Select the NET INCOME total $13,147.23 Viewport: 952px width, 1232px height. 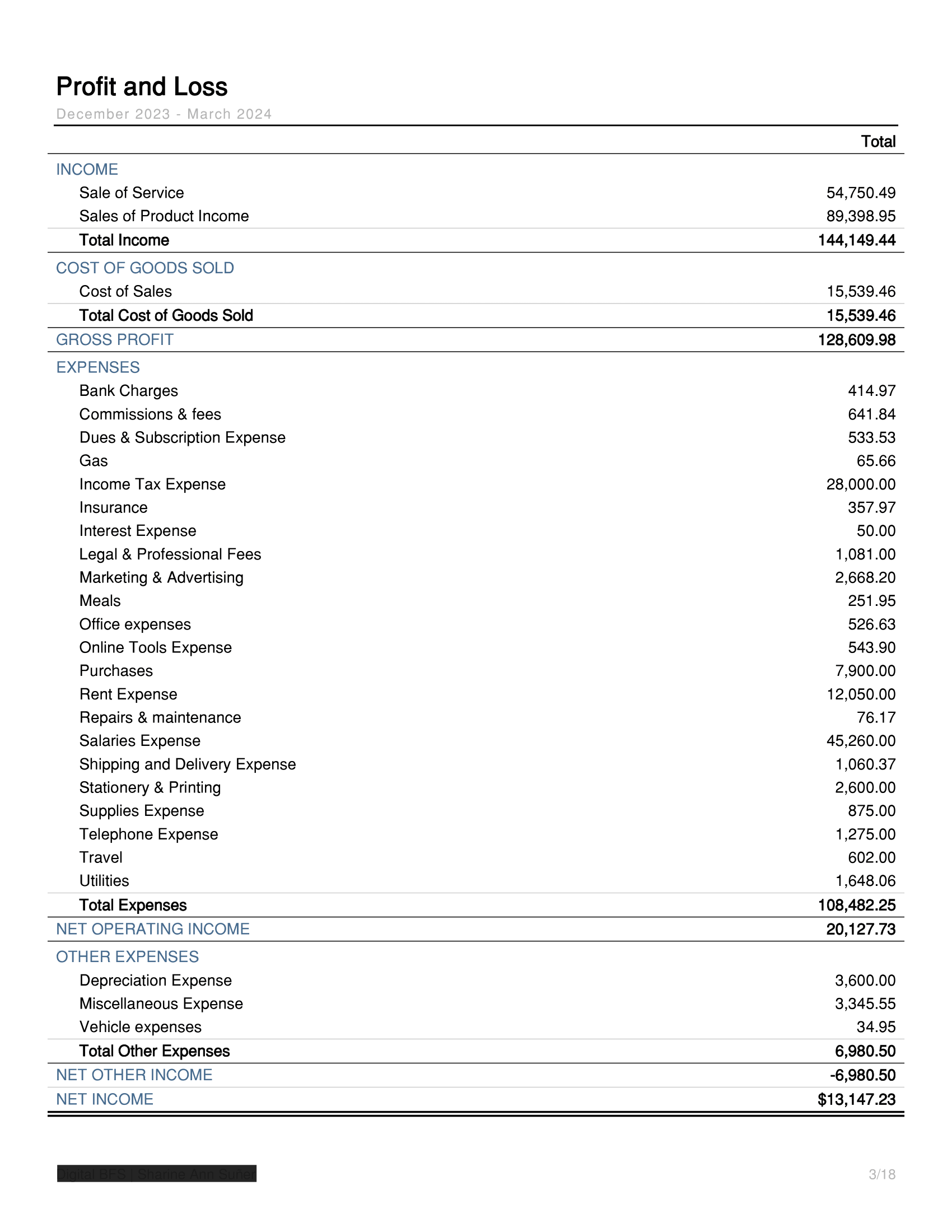(856, 1099)
